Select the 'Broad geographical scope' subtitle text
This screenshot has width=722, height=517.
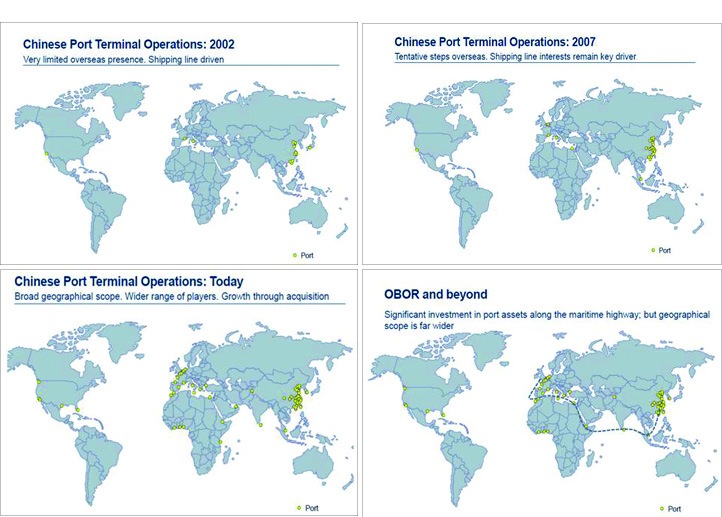click(171, 297)
